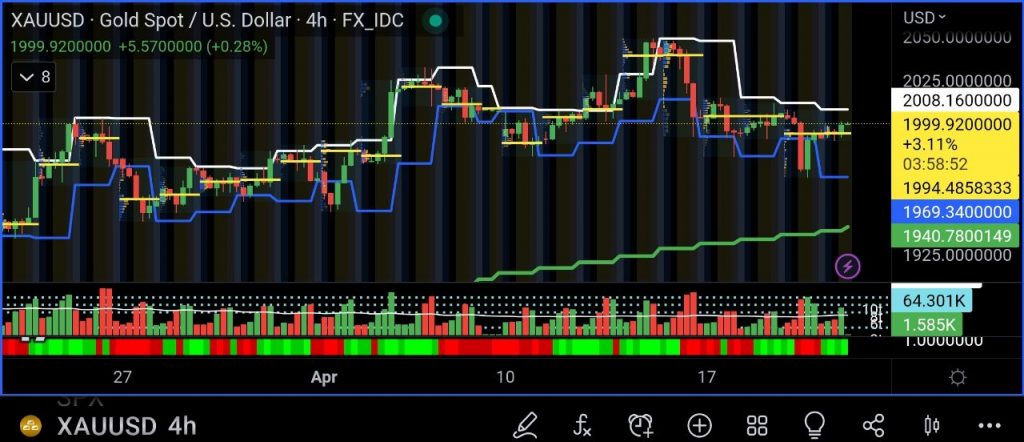Open chart settings gear on time axis
1024x442 pixels.
pos(957,378)
